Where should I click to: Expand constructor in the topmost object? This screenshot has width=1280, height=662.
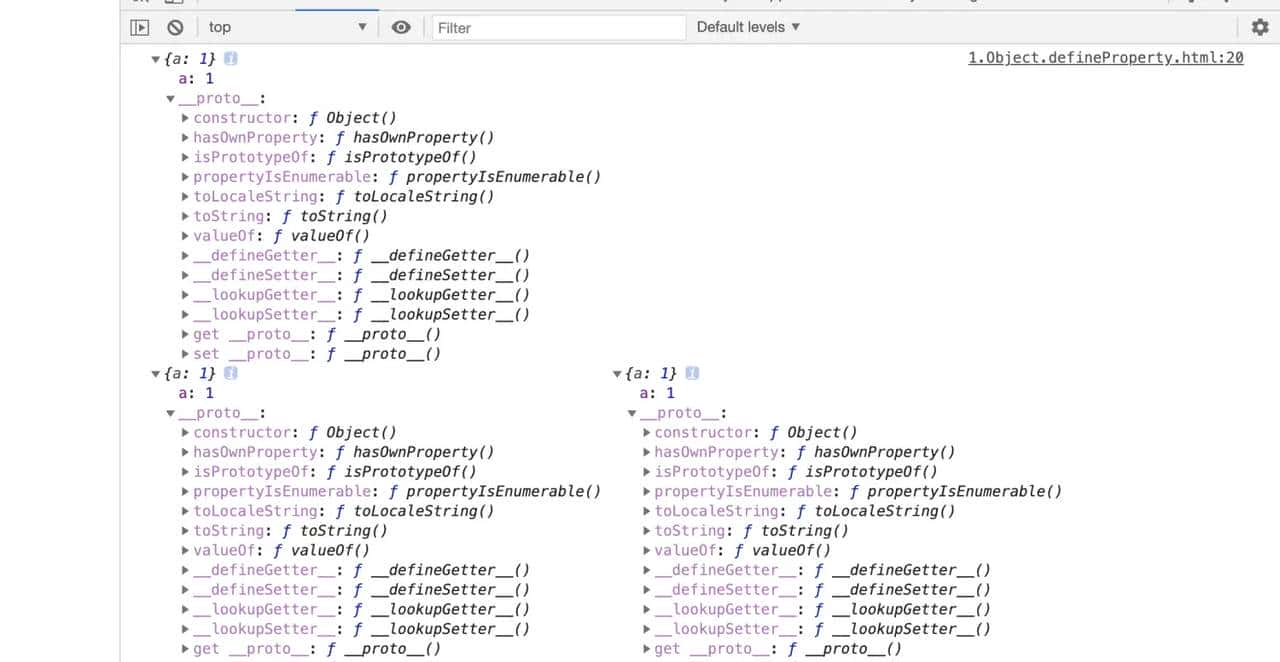[x=186, y=118]
